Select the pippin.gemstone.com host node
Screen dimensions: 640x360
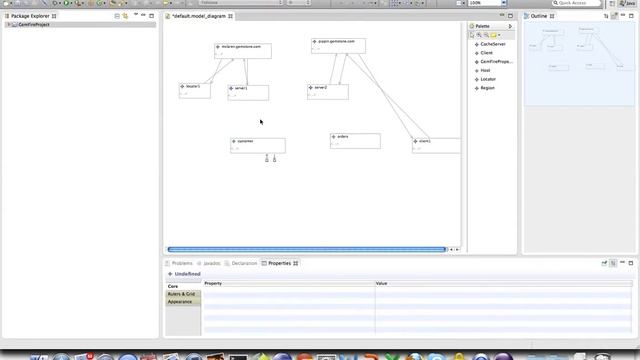[338, 46]
